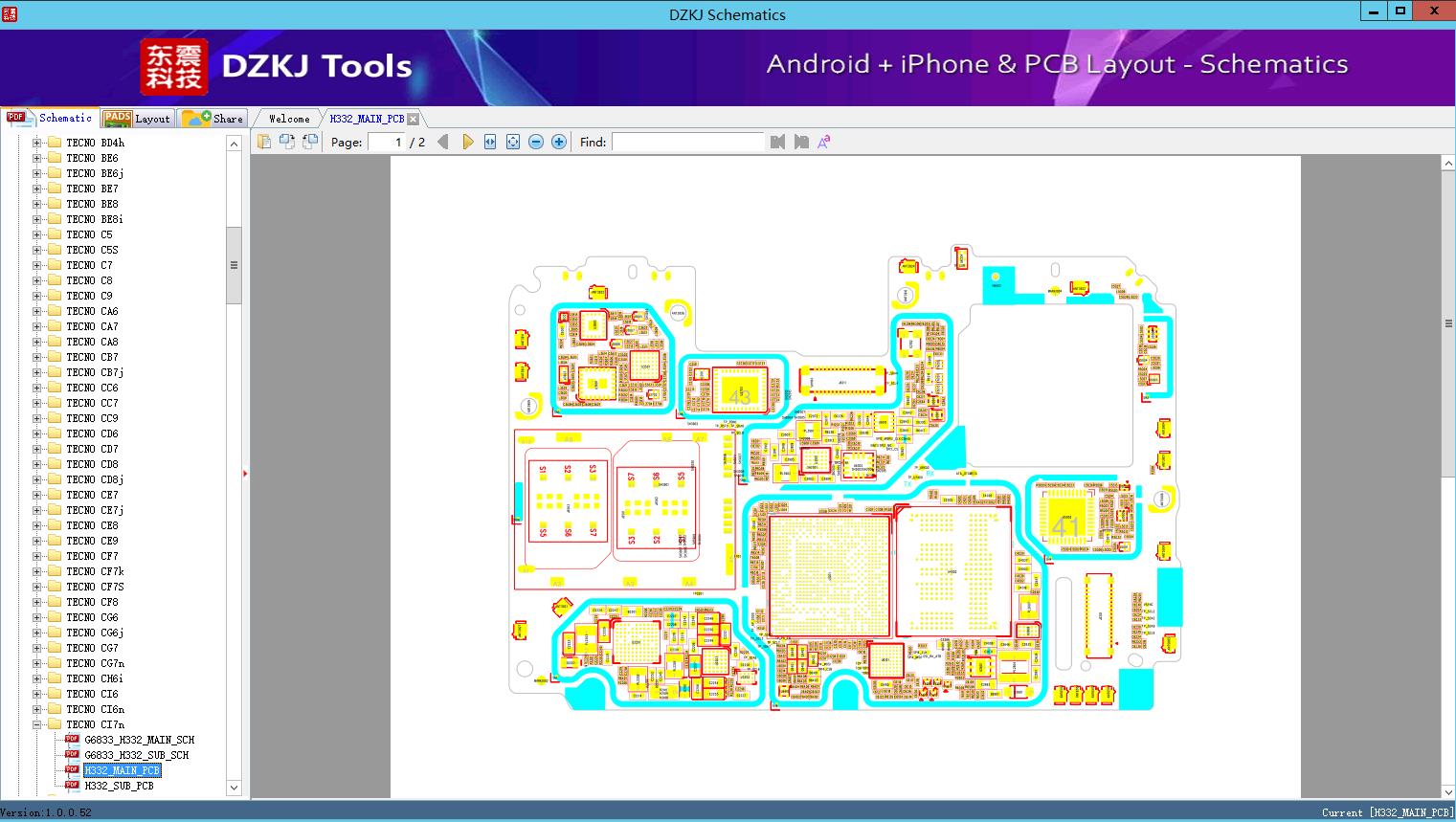The width and height of the screenshot is (1456, 822).
Task: Click the fit width icon
Action: click(x=490, y=142)
